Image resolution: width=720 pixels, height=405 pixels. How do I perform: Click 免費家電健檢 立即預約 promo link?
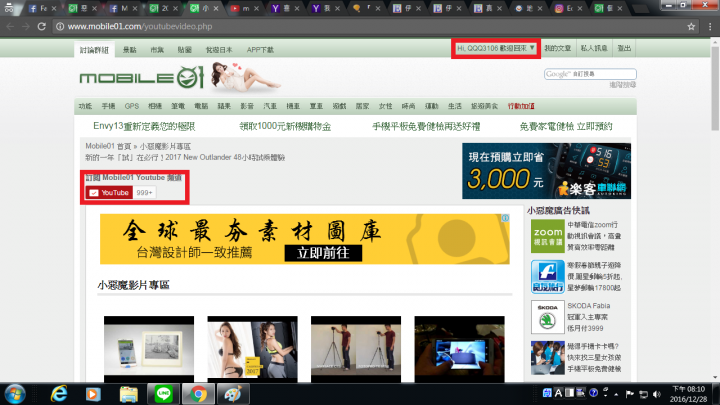click(566, 126)
